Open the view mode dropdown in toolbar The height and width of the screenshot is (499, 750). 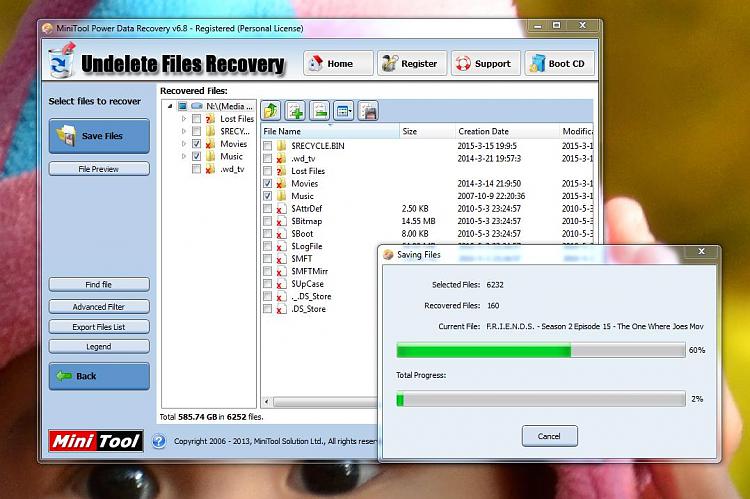(x=344, y=111)
